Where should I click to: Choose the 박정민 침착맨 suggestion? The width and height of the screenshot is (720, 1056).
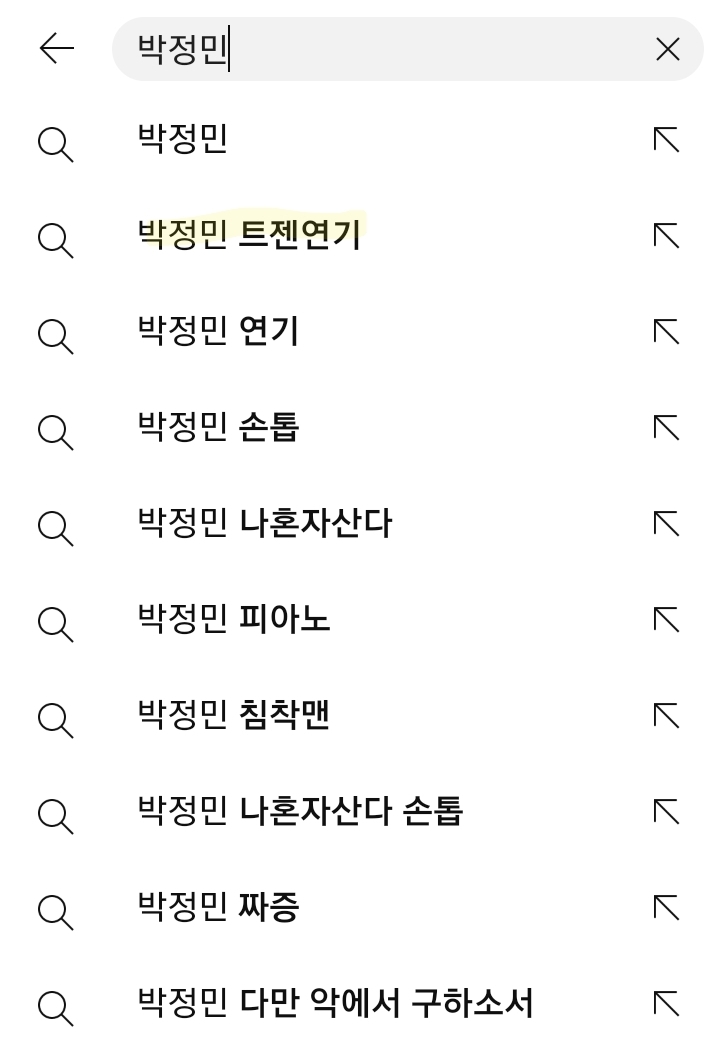(x=233, y=716)
